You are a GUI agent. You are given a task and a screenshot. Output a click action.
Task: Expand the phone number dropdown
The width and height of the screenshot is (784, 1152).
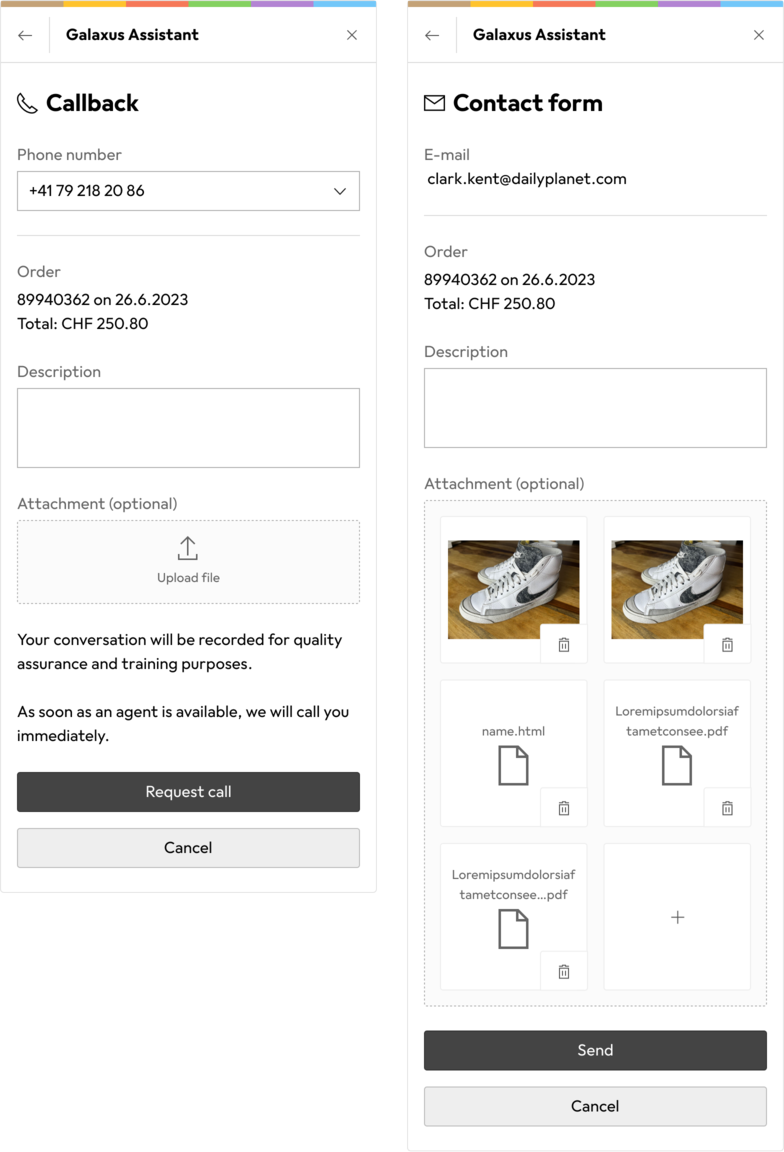pyautogui.click(x=340, y=191)
